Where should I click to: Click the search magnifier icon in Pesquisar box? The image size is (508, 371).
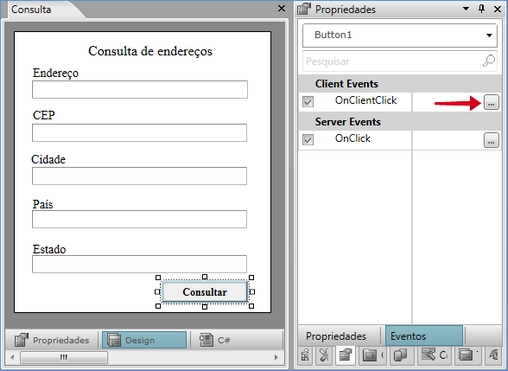coord(489,61)
